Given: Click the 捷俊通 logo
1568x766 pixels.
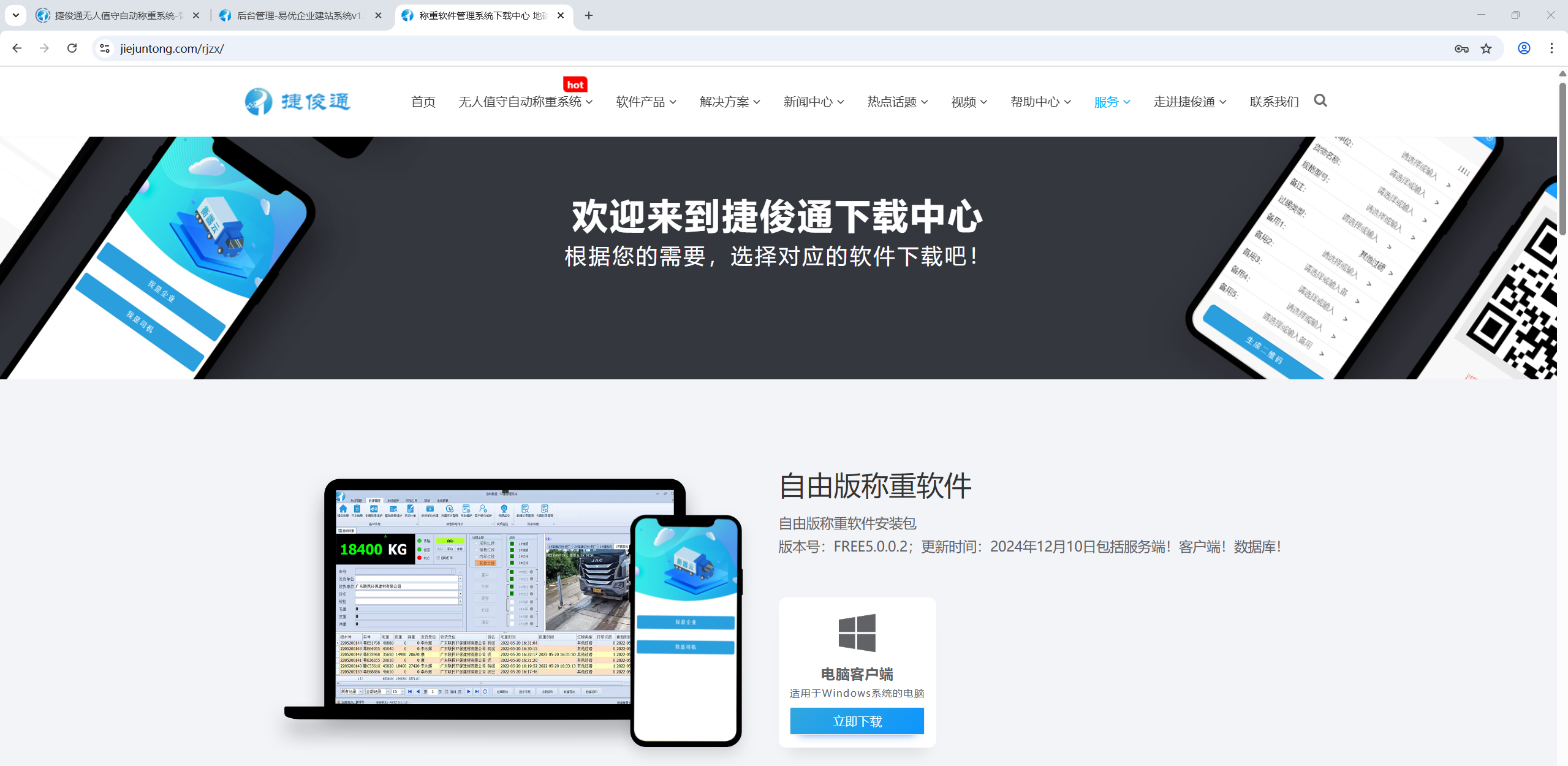Looking at the screenshot, I should click(298, 101).
